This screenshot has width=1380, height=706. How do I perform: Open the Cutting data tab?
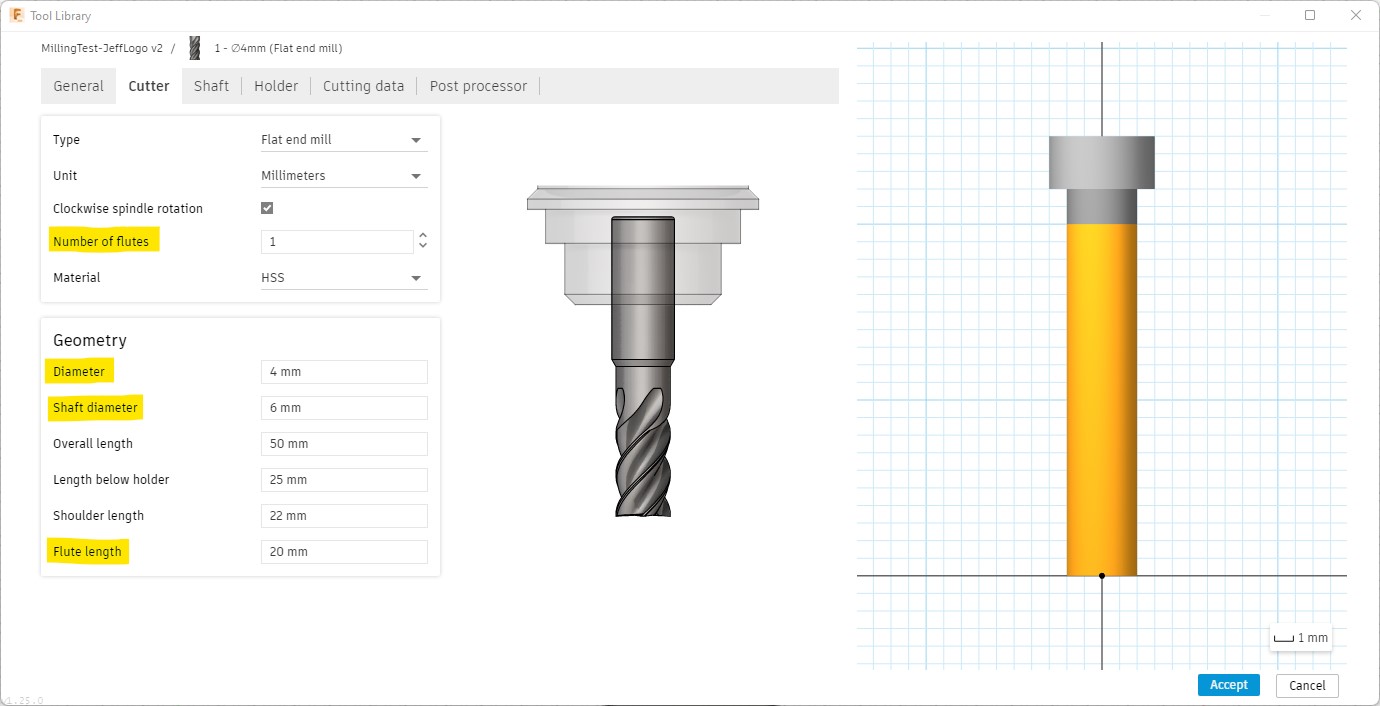tap(363, 86)
